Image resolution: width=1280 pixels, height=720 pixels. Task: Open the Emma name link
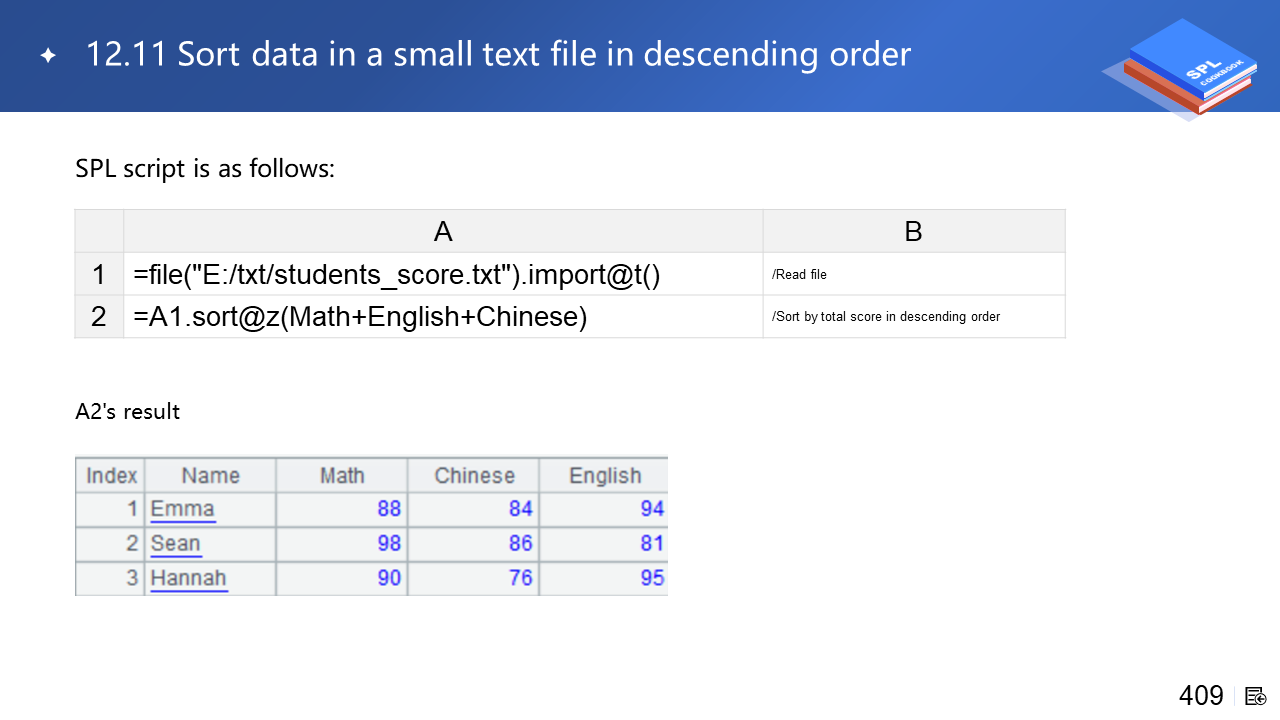tap(182, 509)
